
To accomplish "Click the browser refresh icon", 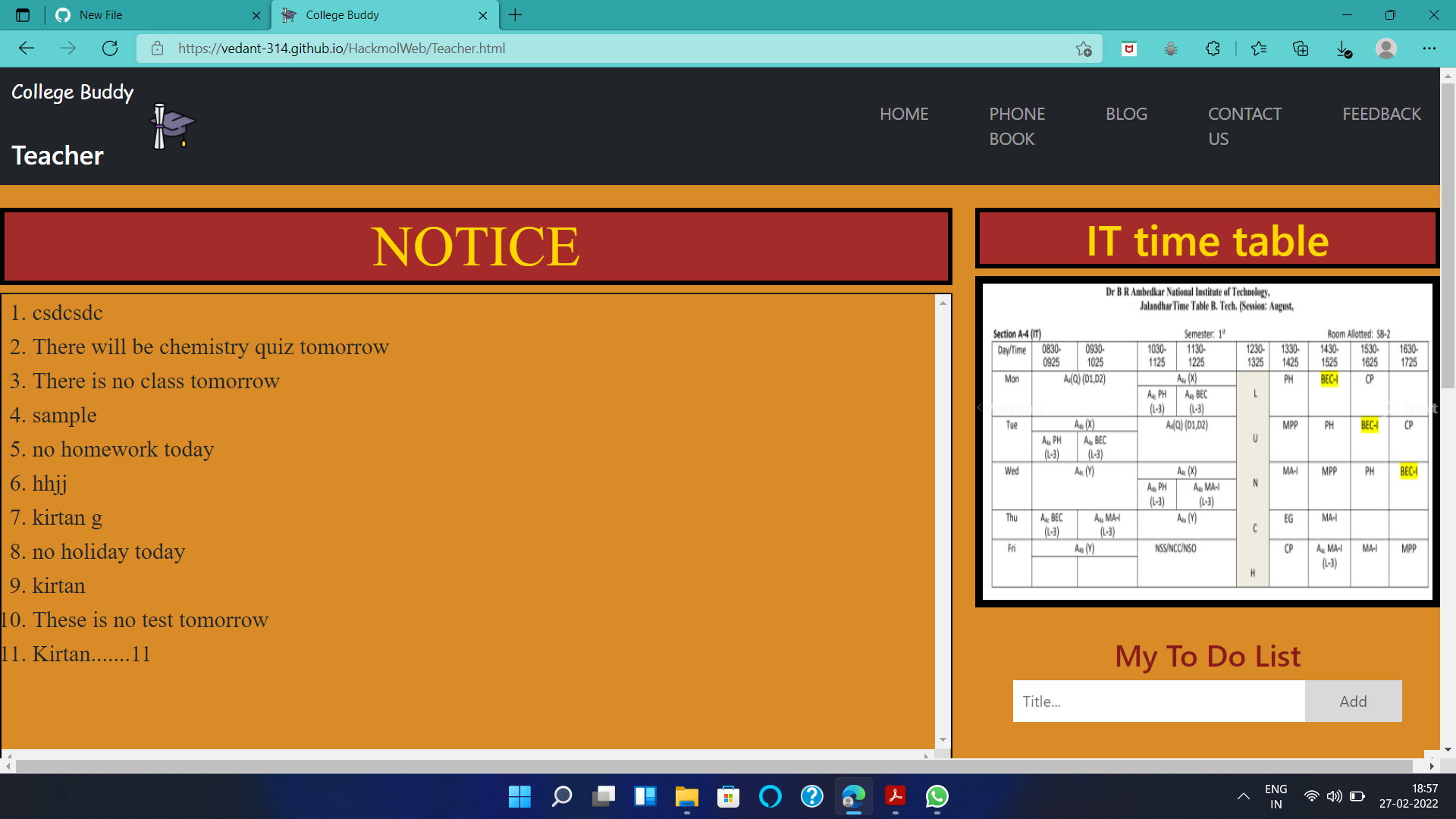I will click(x=110, y=49).
